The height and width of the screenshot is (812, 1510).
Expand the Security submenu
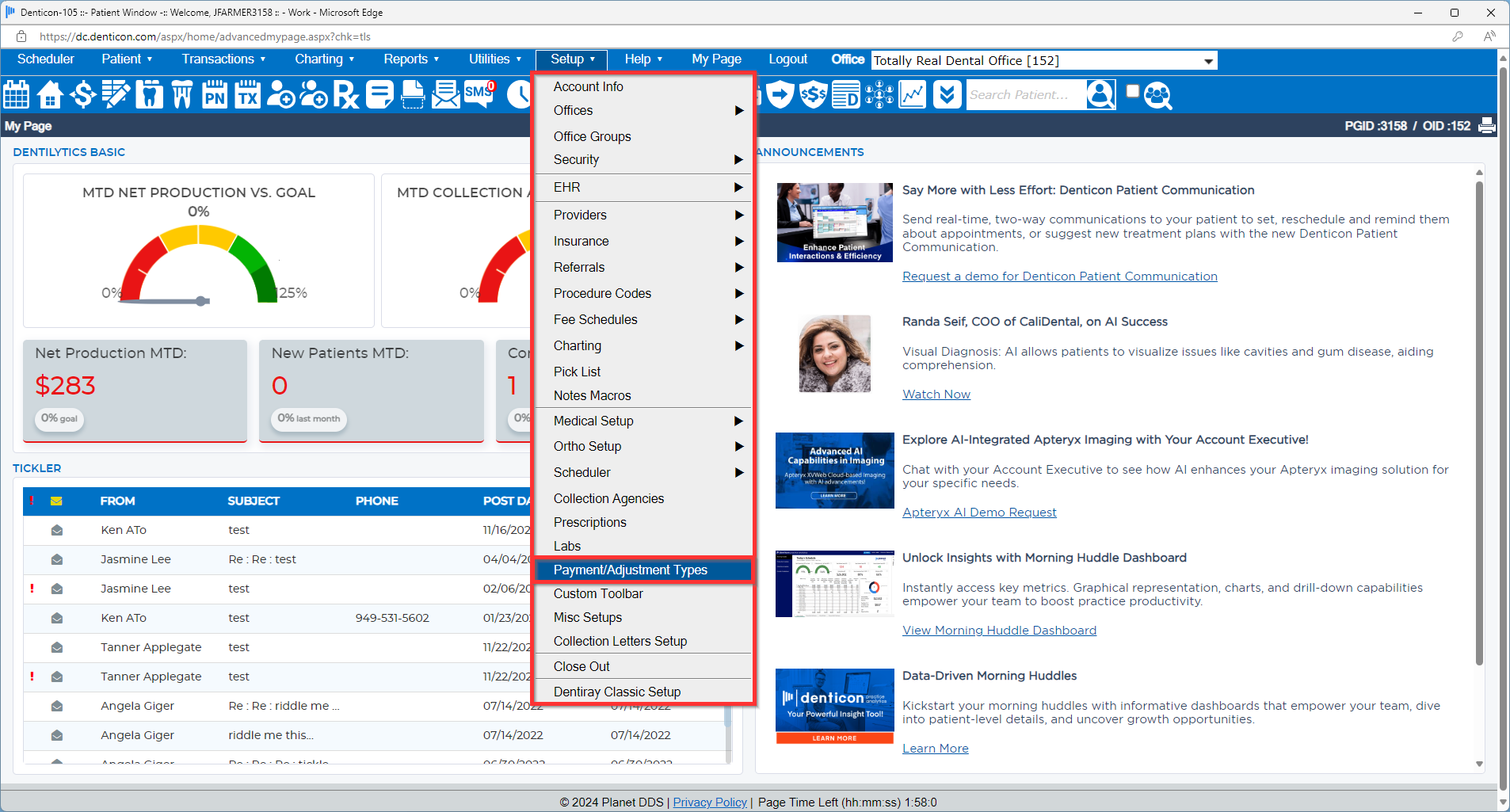[644, 159]
